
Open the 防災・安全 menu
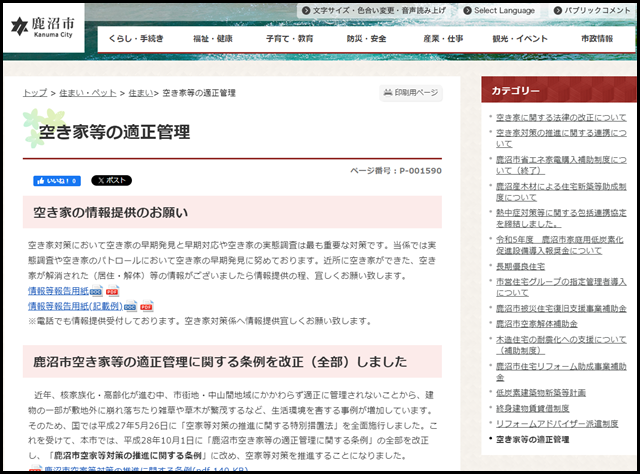367,39
